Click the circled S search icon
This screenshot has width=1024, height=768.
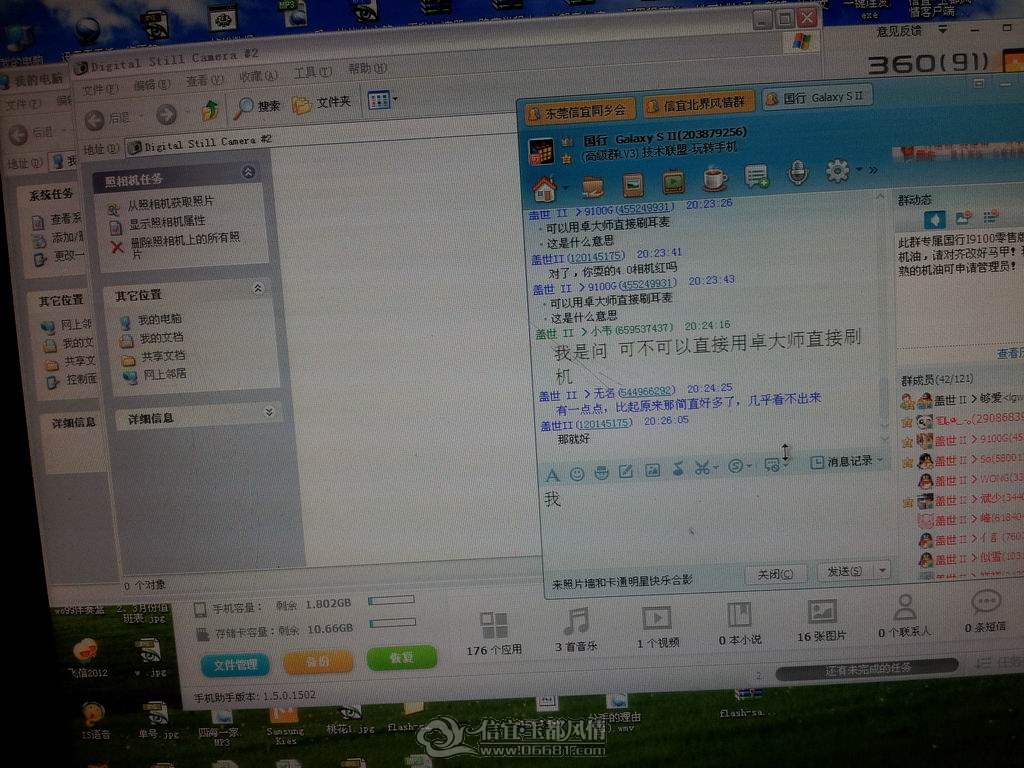[736, 466]
